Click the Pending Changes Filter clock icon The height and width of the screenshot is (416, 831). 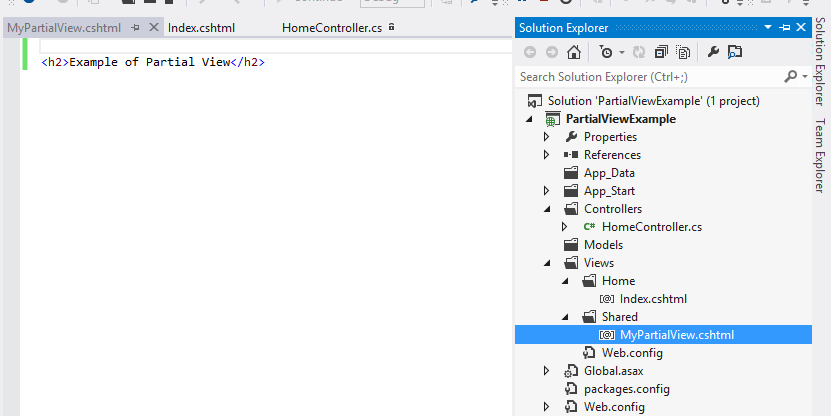tap(606, 52)
